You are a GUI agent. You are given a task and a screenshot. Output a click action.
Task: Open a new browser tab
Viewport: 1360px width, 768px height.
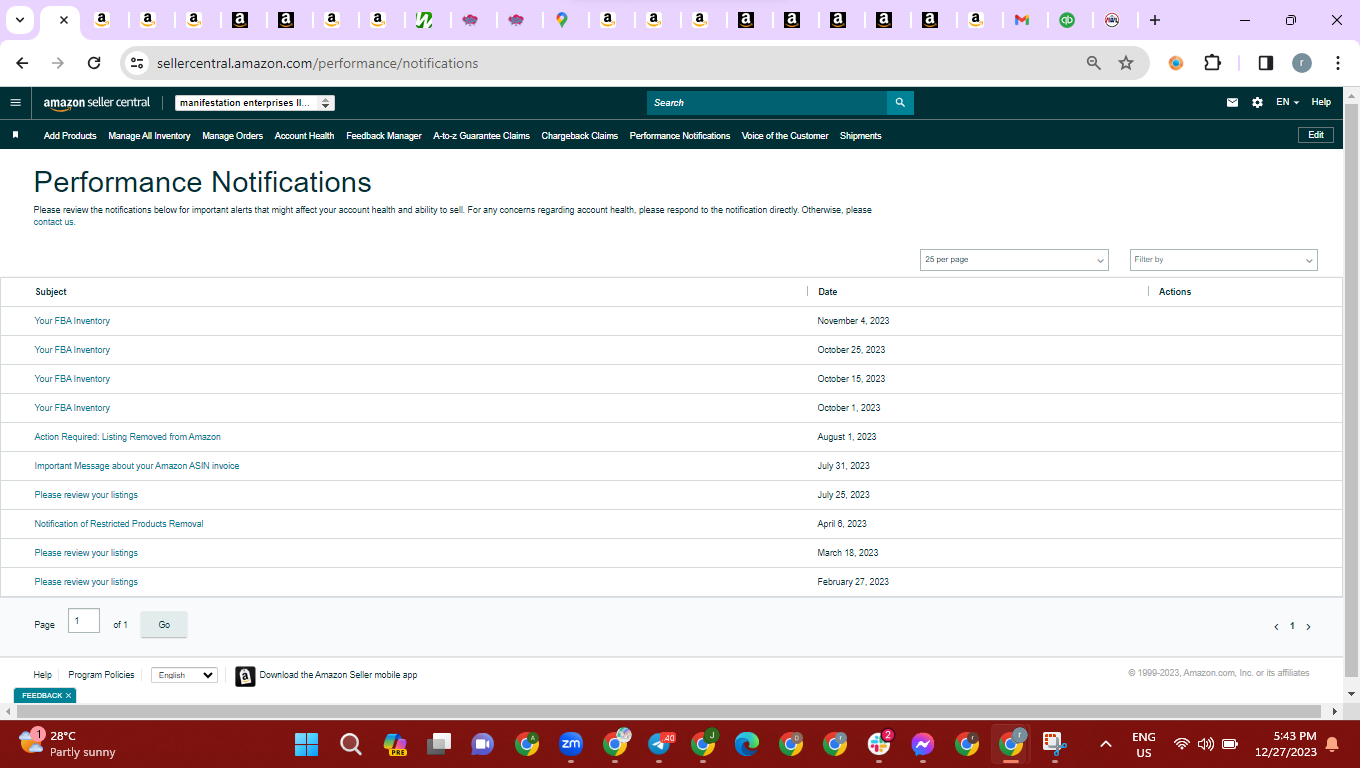coord(1155,20)
